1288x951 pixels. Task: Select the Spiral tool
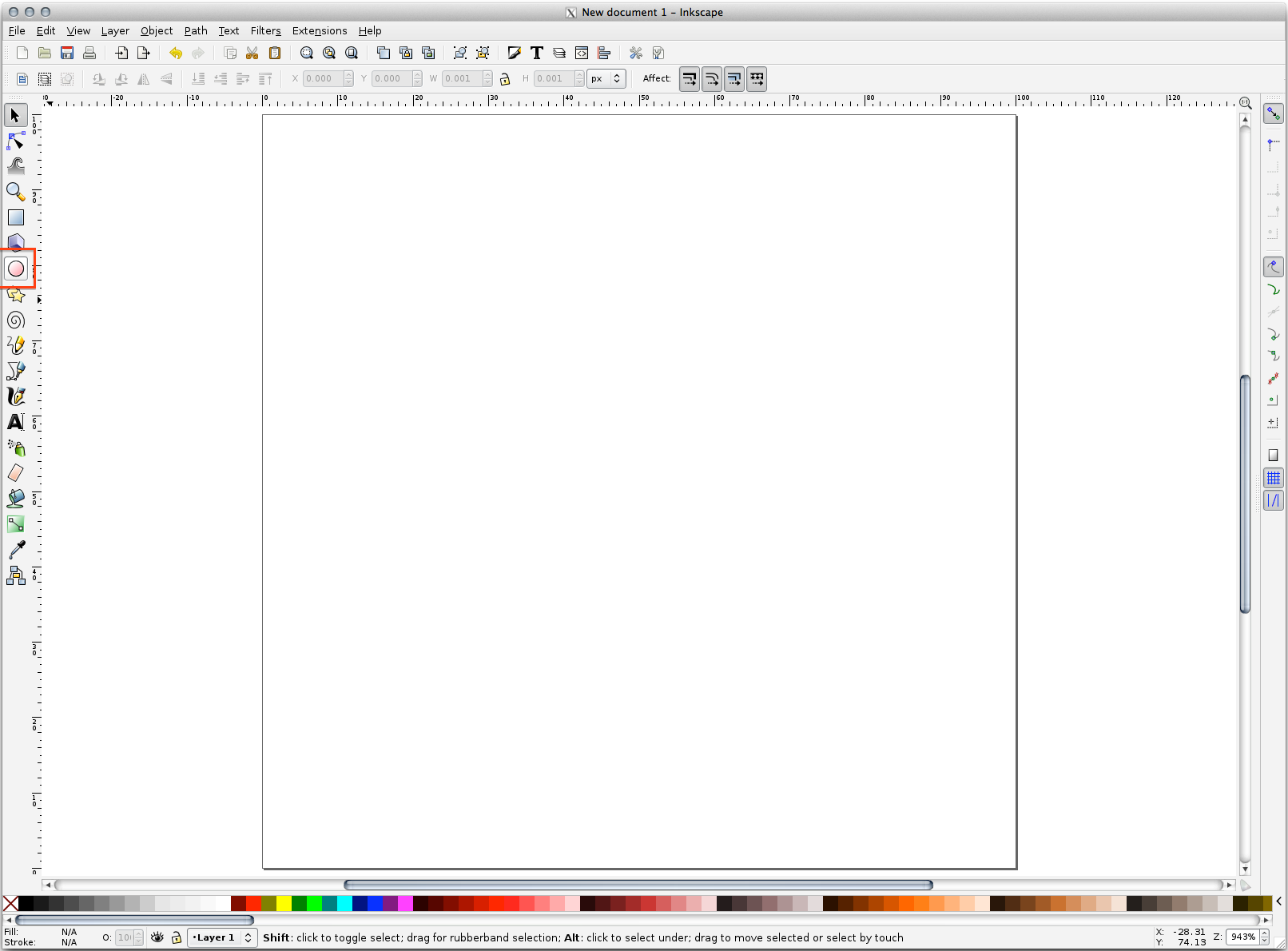[x=16, y=320]
